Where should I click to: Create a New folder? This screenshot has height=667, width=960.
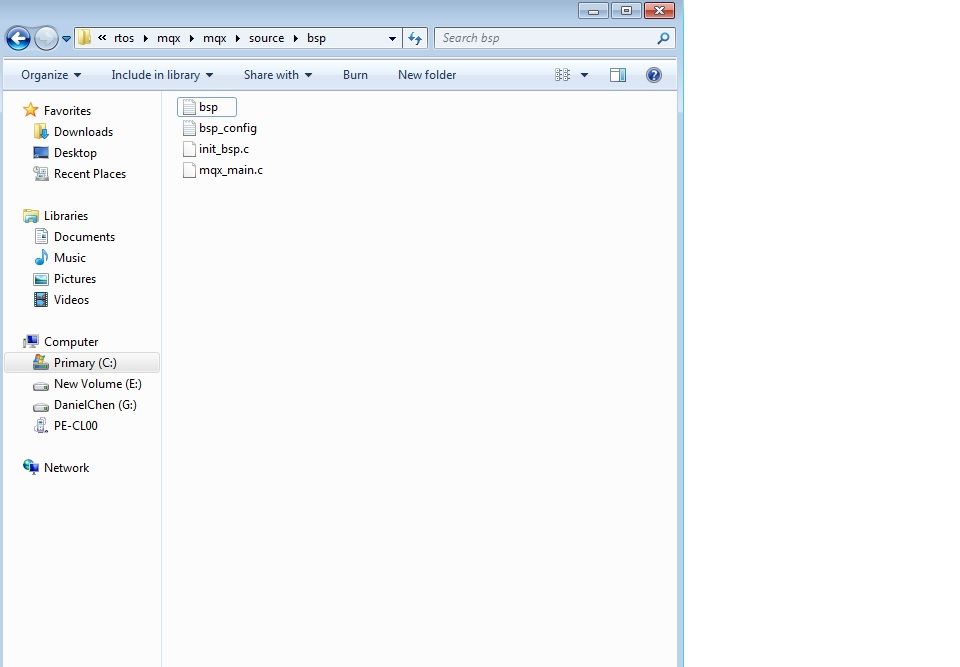[427, 75]
